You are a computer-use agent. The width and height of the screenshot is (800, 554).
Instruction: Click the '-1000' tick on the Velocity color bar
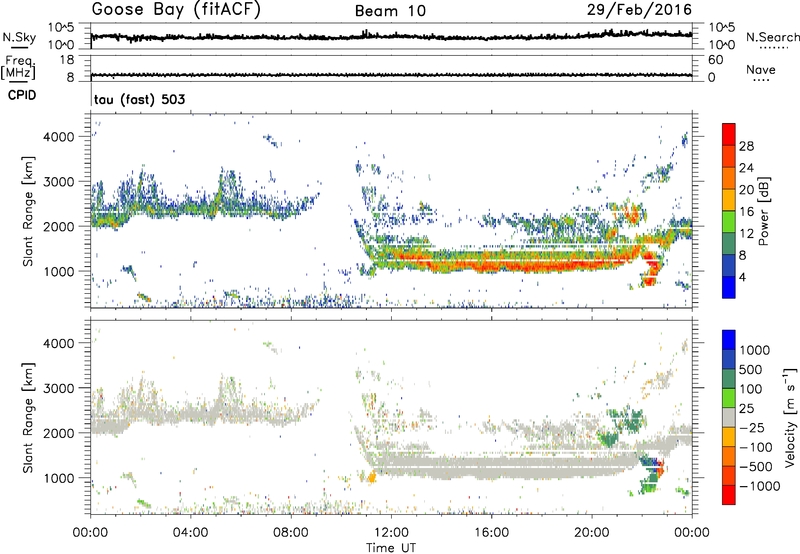[759, 486]
